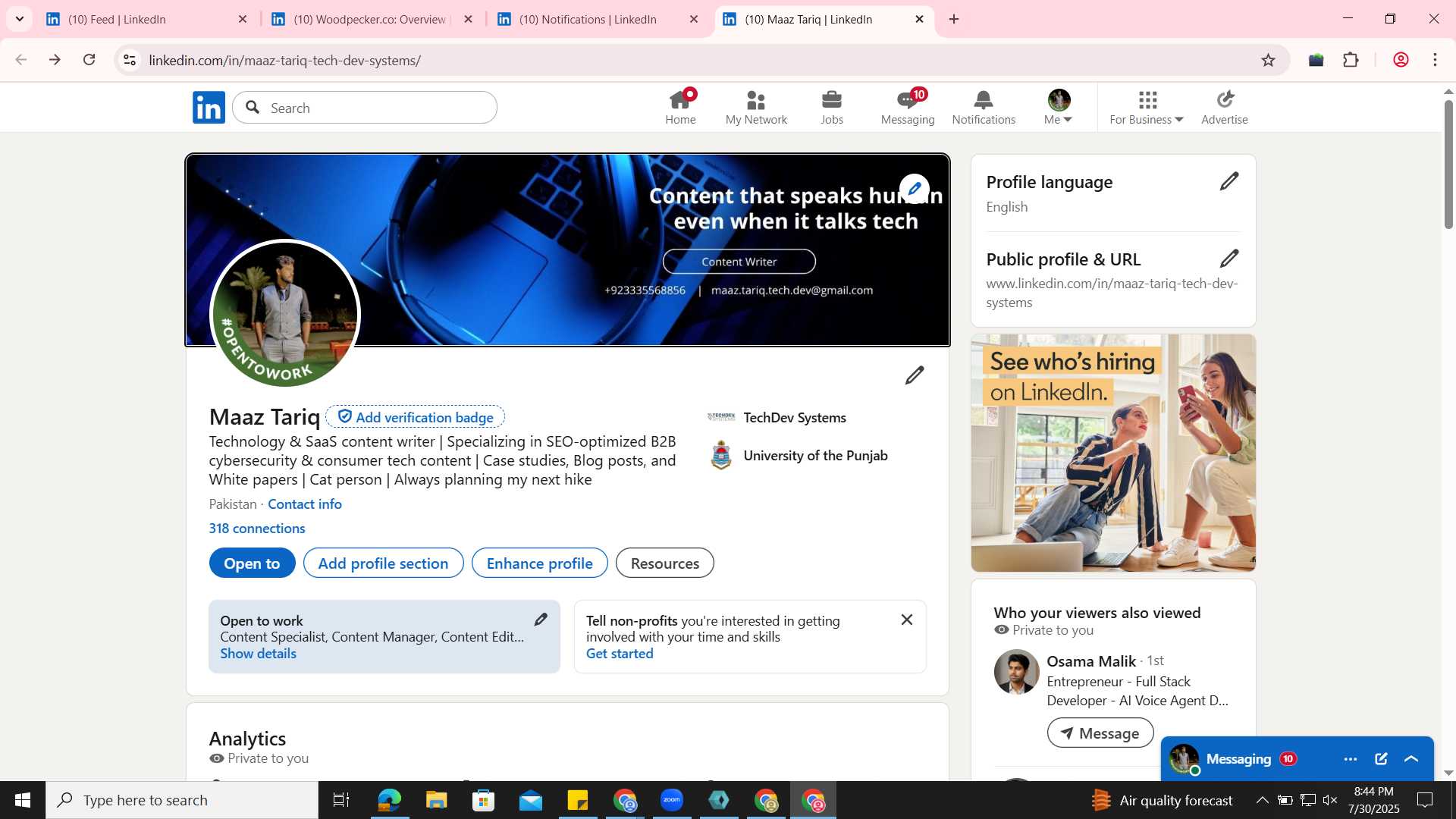Open Zoom from taskbar
Viewport: 1456px width, 819px height.
click(672, 800)
